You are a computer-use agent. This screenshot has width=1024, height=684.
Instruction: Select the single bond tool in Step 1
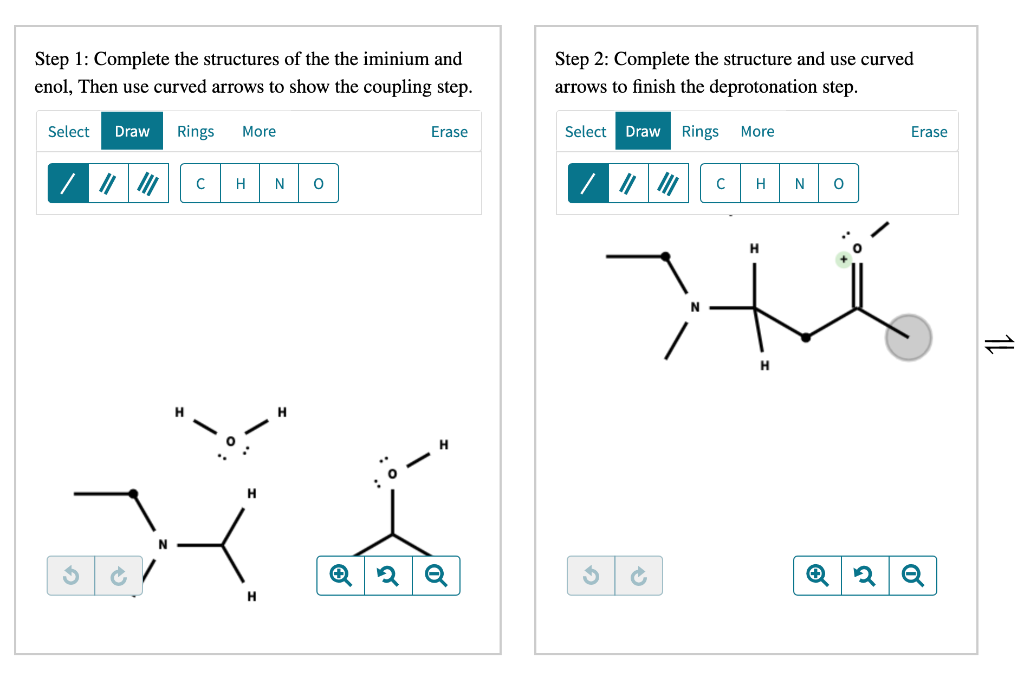[x=66, y=182]
